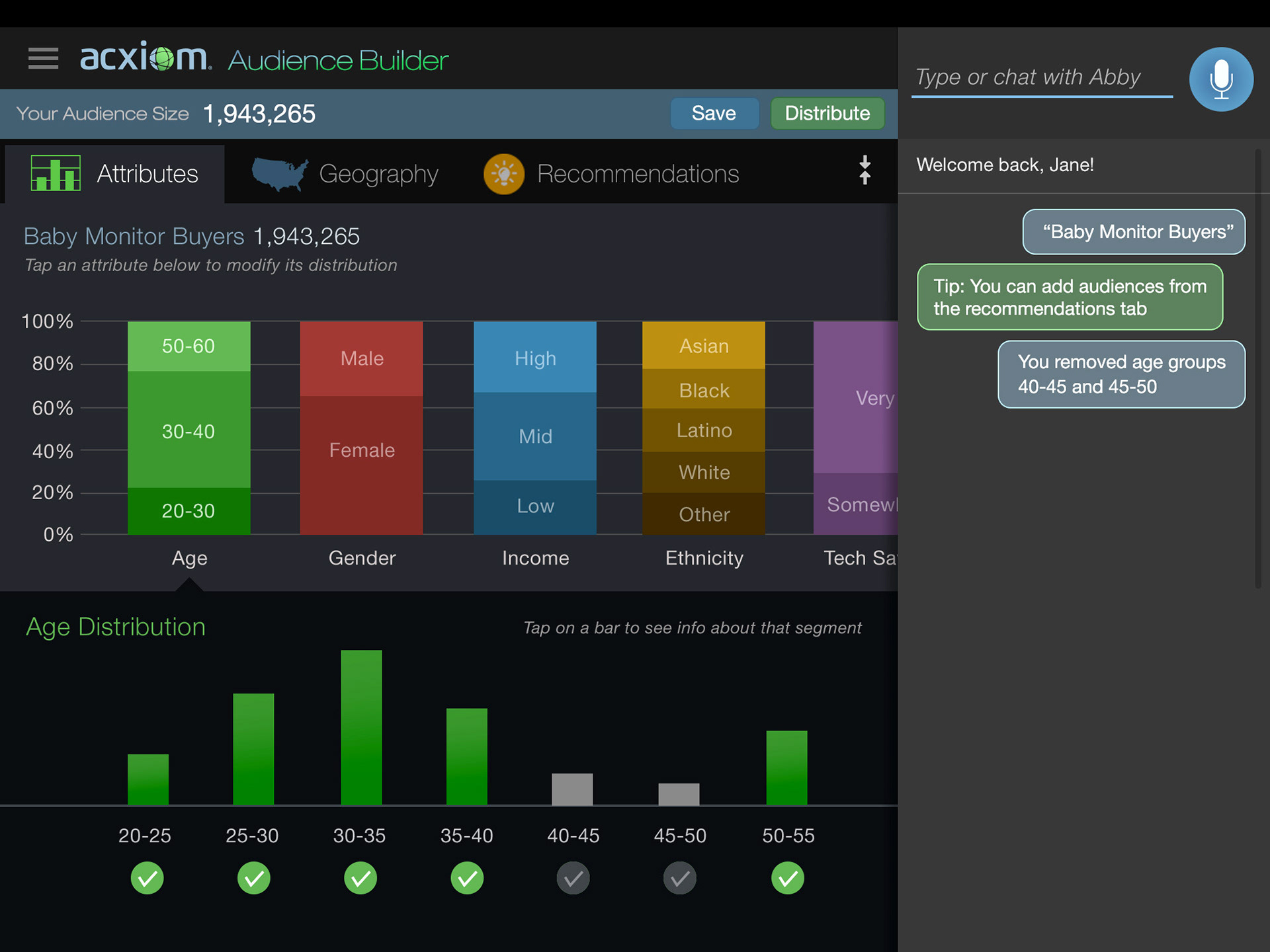The image size is (1270, 952).
Task: Re-enable the 40-45 age group checkmark
Action: click(573, 878)
